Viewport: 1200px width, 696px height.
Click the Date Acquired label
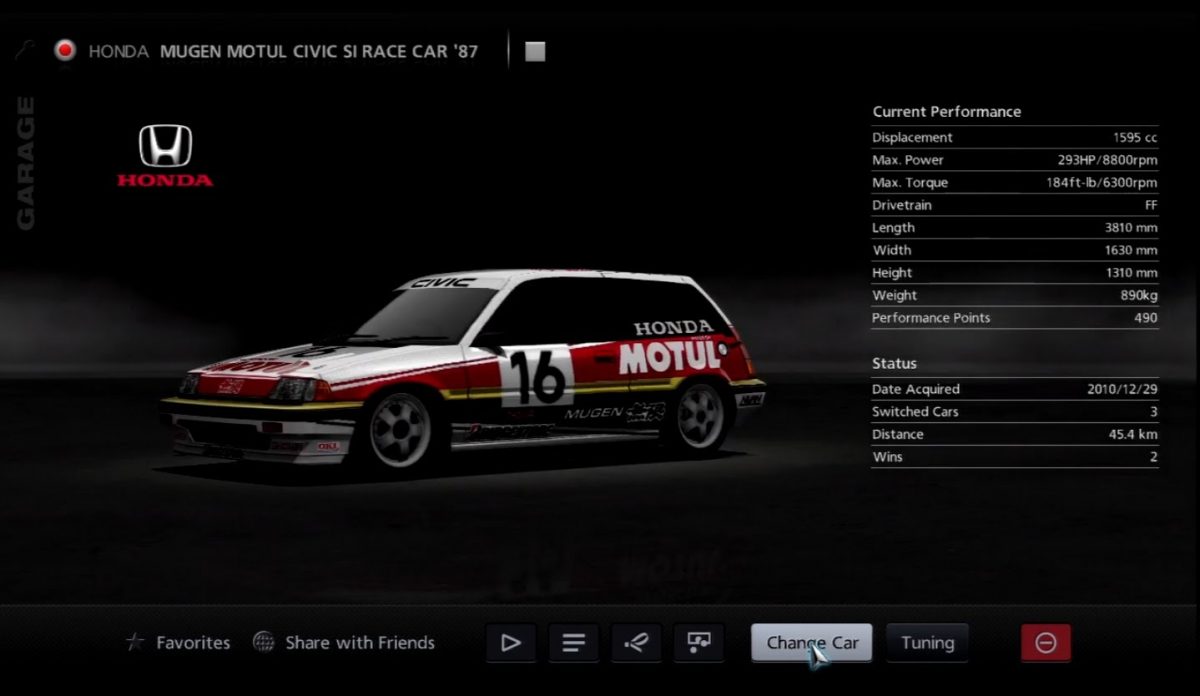click(x=915, y=389)
